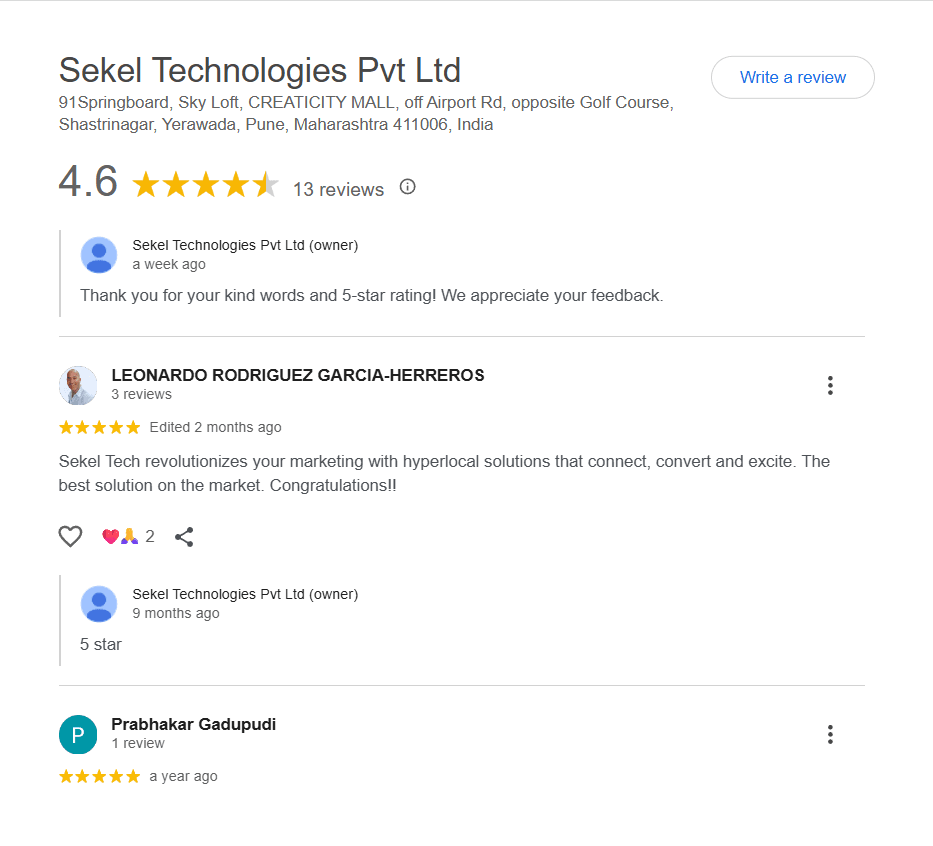933x846 pixels.
Task: Click Leonardo's profile picture
Action: (x=78, y=385)
